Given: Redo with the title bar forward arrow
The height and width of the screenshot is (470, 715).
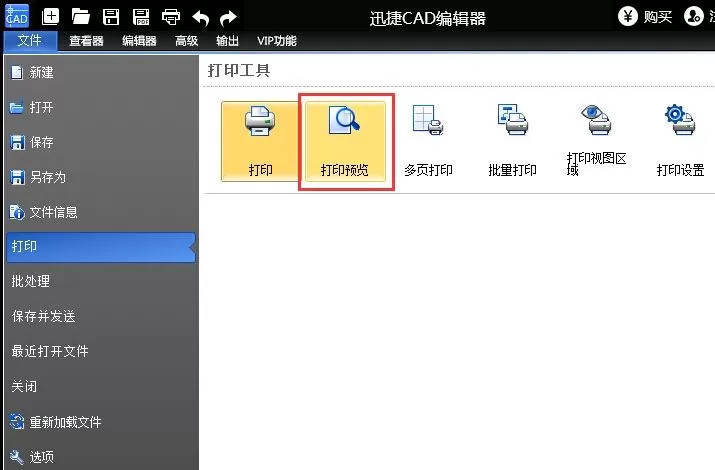Looking at the screenshot, I should 228,18.
